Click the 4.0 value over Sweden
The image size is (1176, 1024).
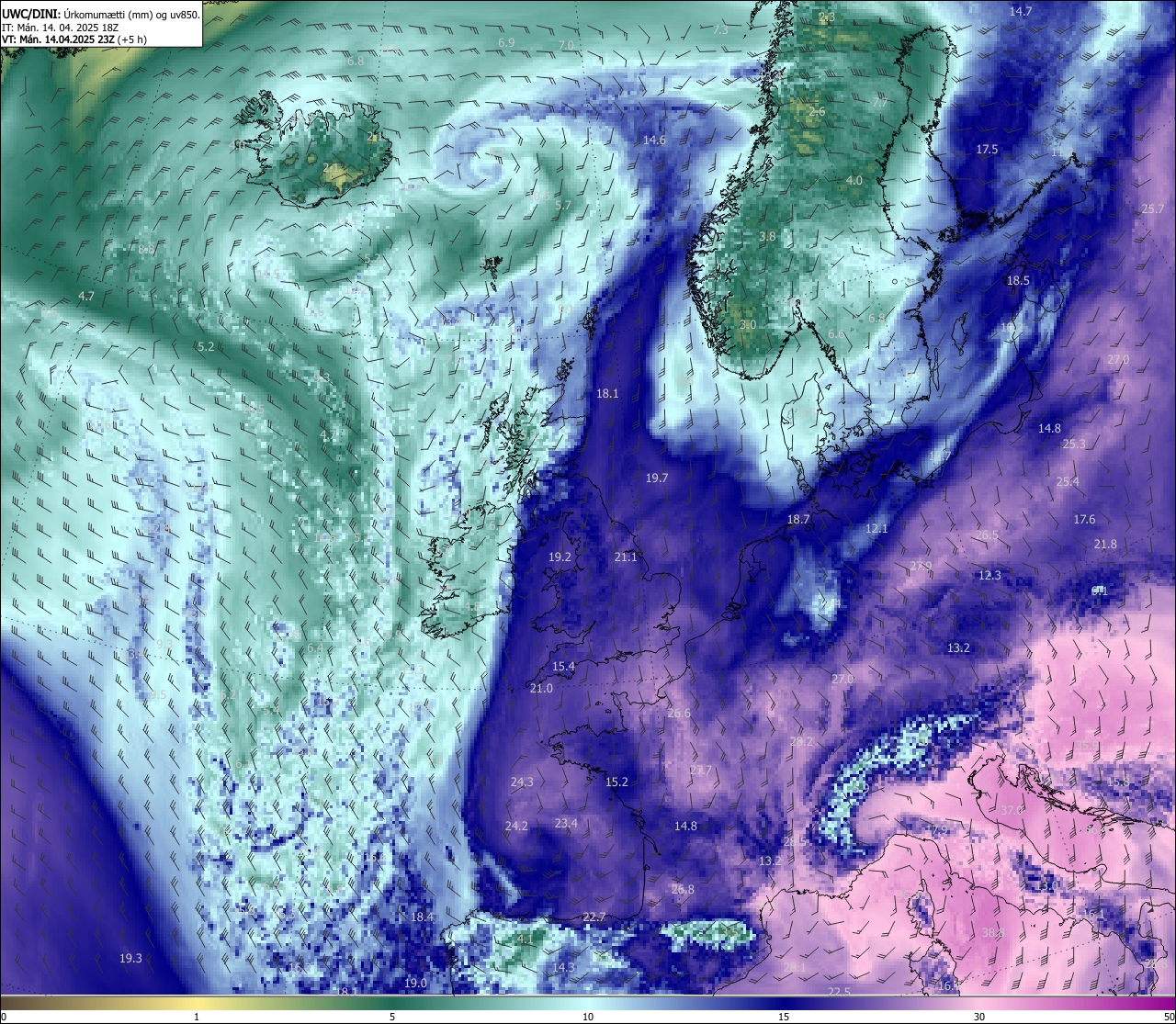tap(854, 181)
